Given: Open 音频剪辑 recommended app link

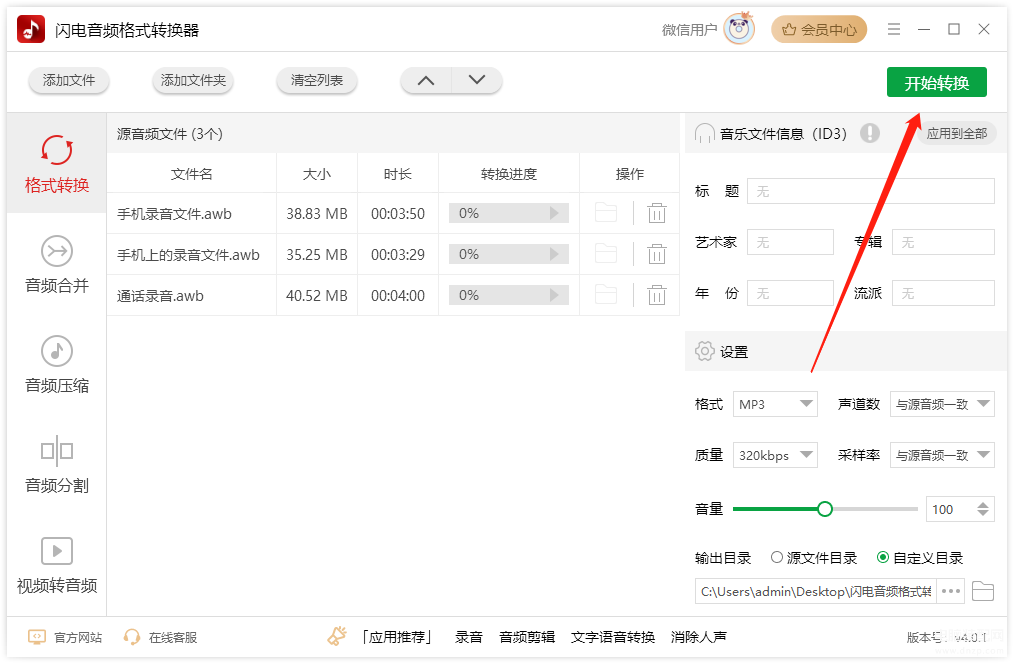Looking at the screenshot, I should click(x=527, y=637).
